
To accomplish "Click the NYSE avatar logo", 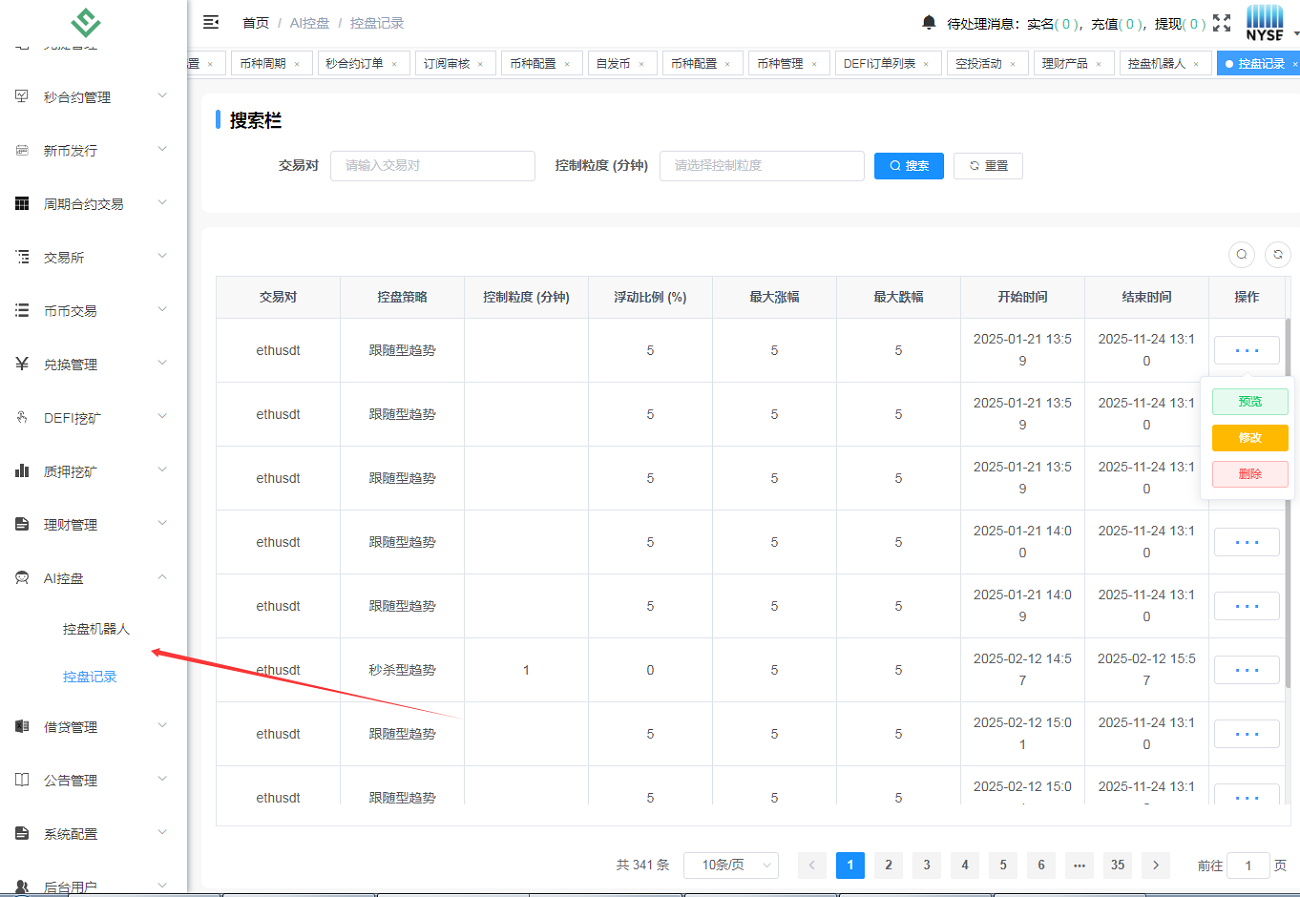I will click(1264, 22).
